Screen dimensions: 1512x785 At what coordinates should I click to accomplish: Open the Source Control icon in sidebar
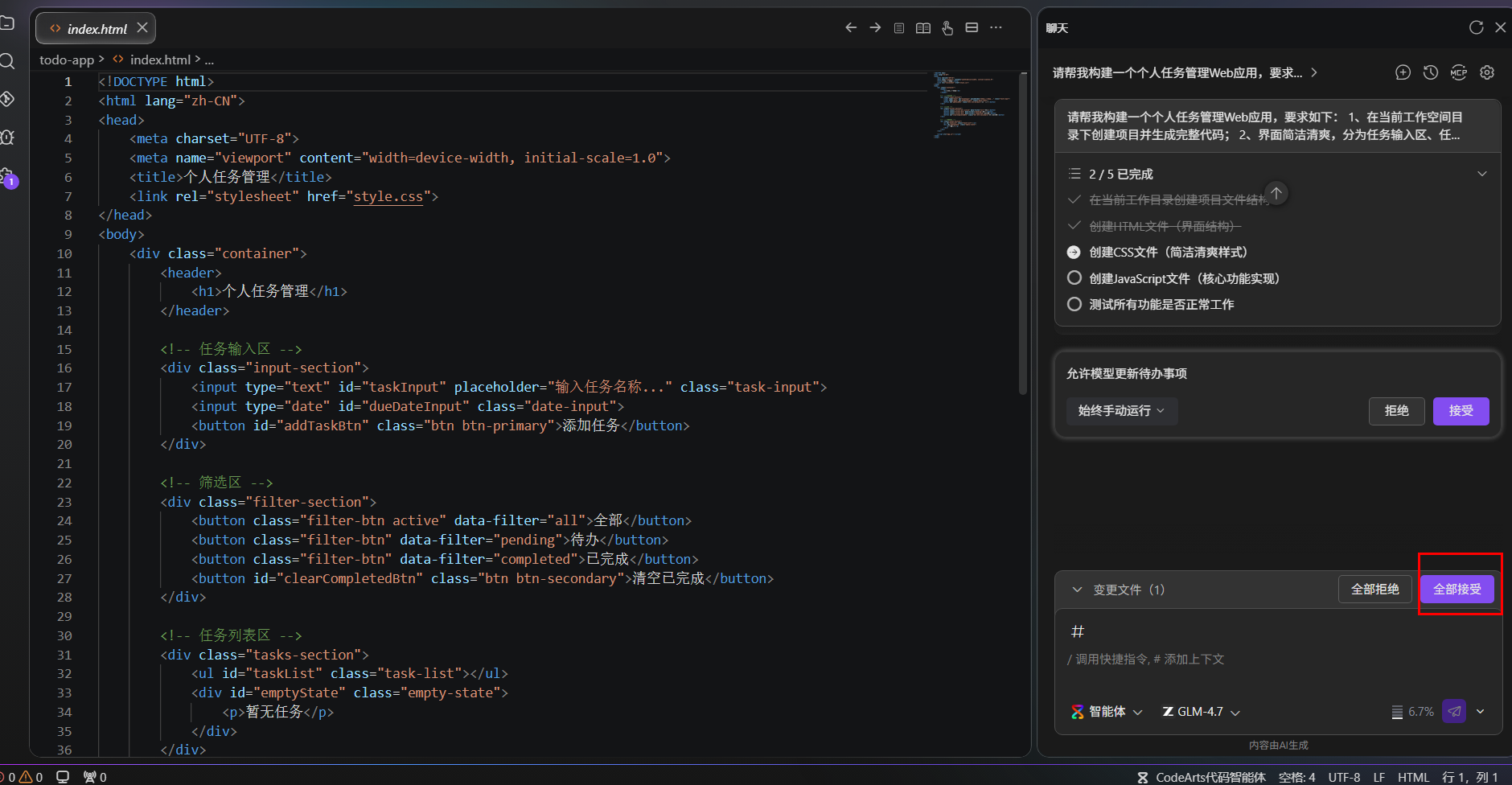click(7, 99)
